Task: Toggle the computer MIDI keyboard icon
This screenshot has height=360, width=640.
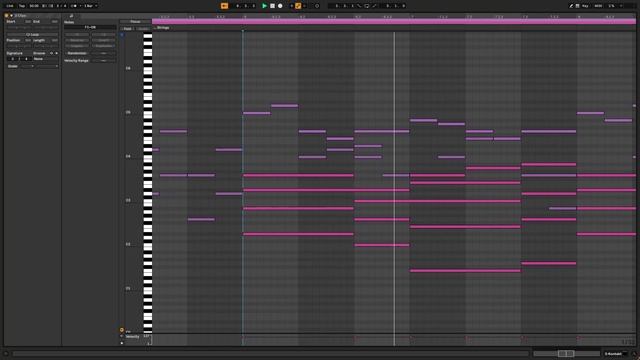Action: [578, 6]
